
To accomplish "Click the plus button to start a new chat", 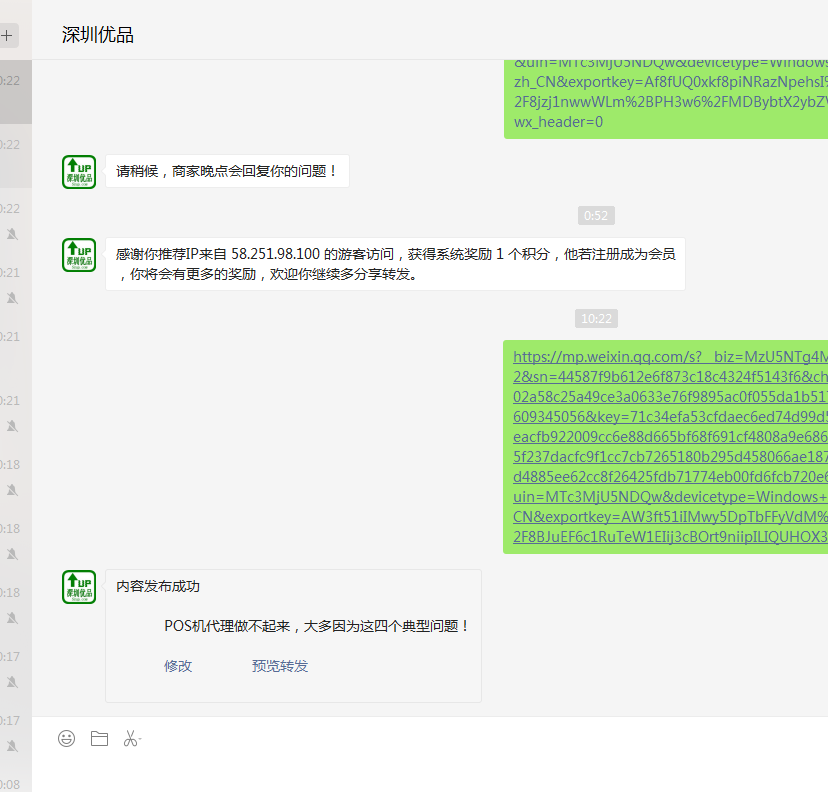I will pos(7,36).
